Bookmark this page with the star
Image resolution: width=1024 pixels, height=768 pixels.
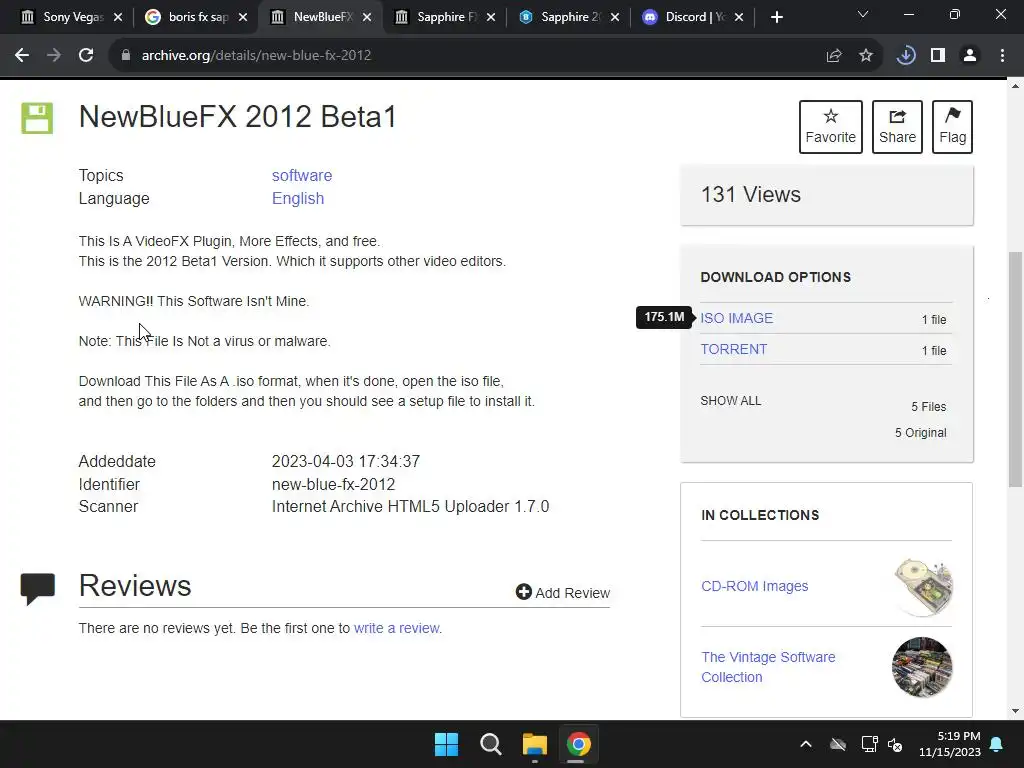pyautogui.click(x=866, y=56)
